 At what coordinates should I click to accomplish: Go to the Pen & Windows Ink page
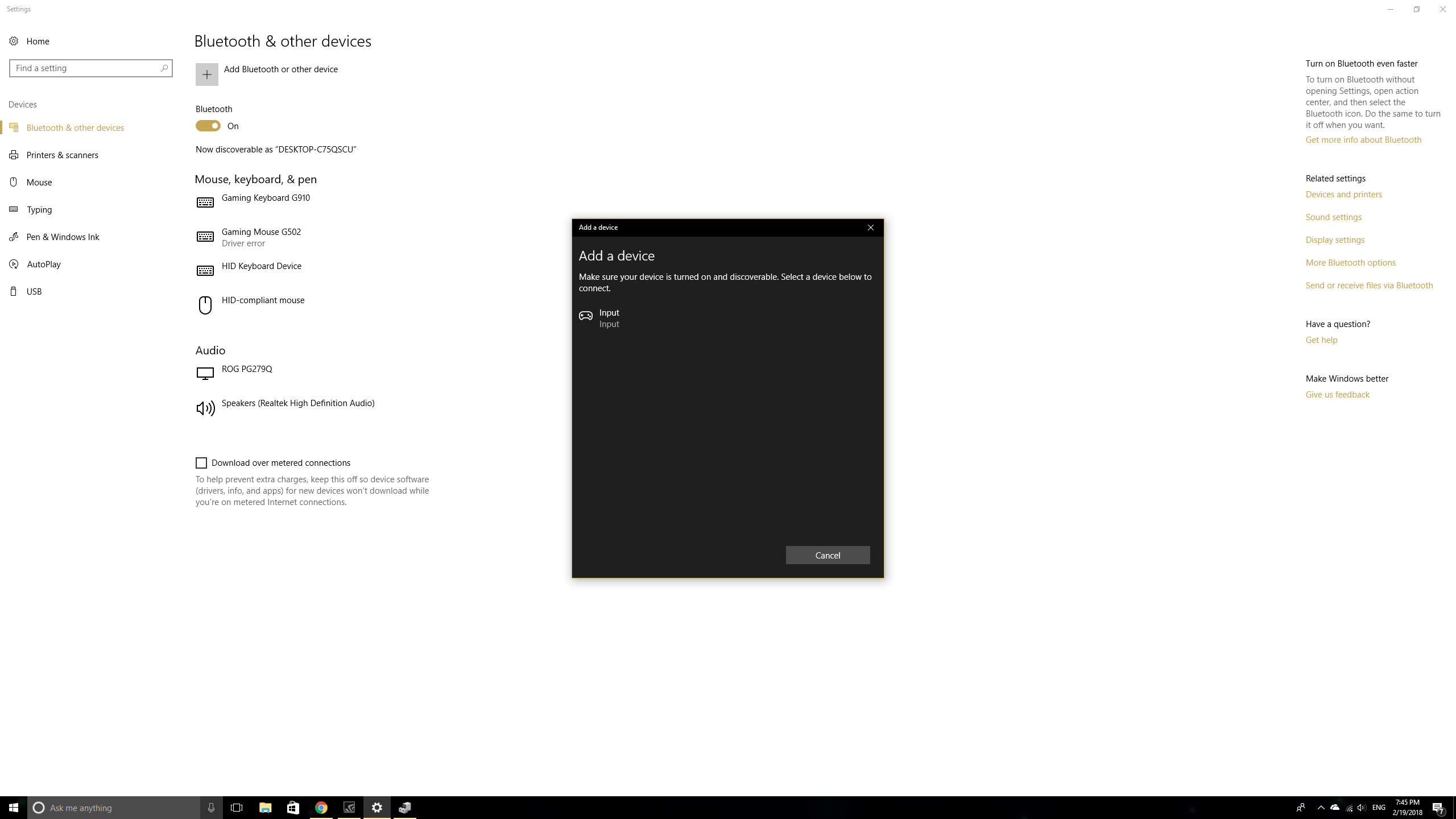pyautogui.click(x=63, y=237)
